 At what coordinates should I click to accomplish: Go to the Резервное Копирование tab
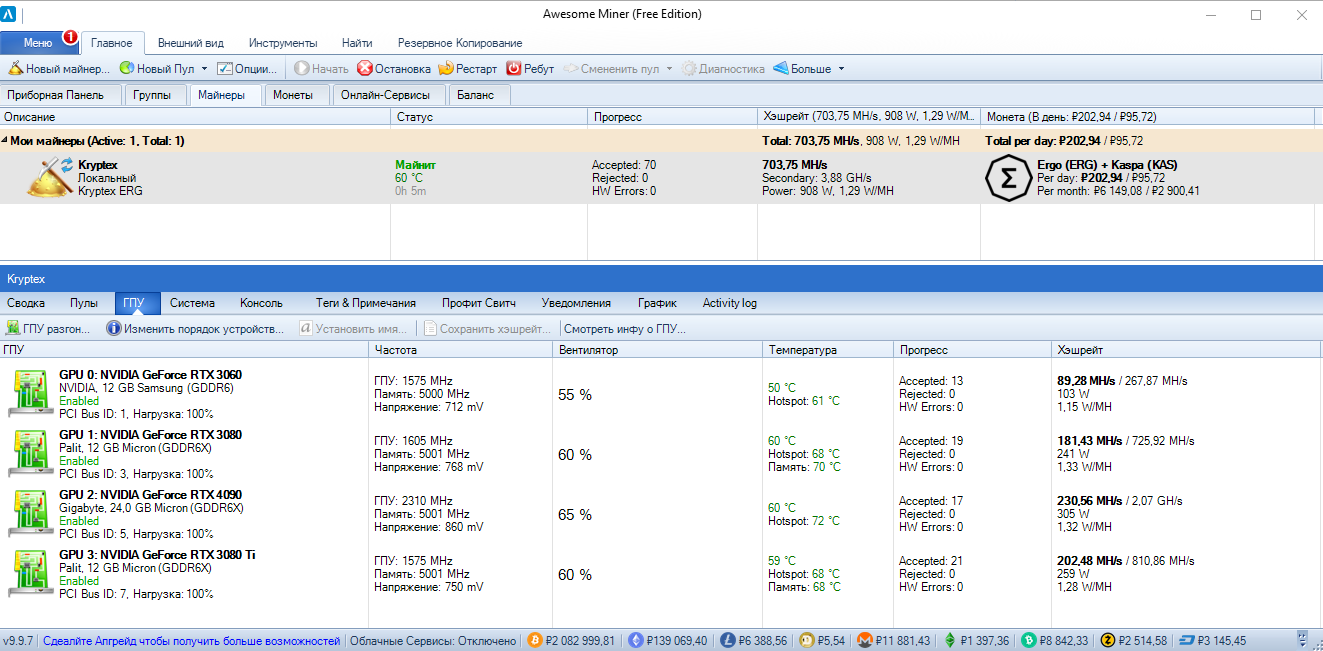pyautogui.click(x=460, y=43)
